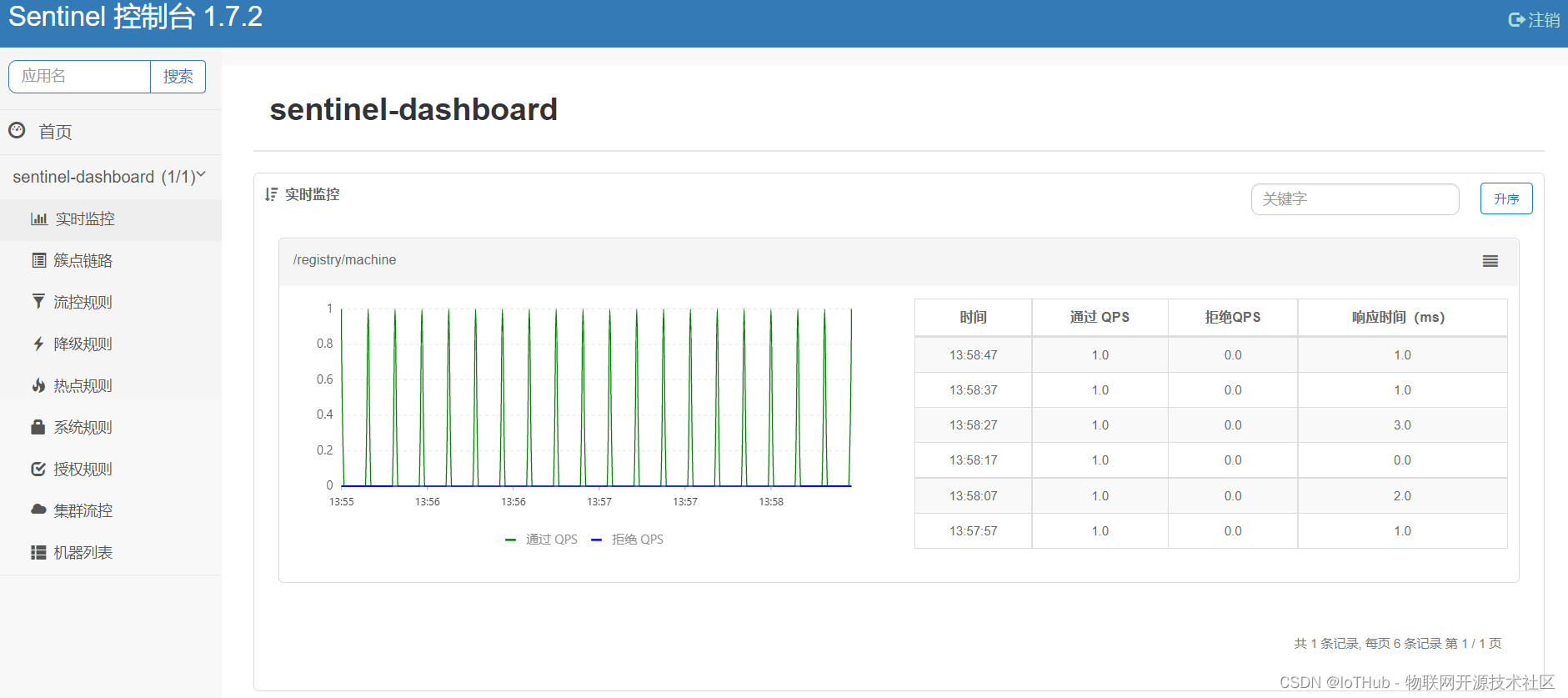Click the dashboard icon beside 首页
Screen dimensions: 1568x698
click(17, 130)
